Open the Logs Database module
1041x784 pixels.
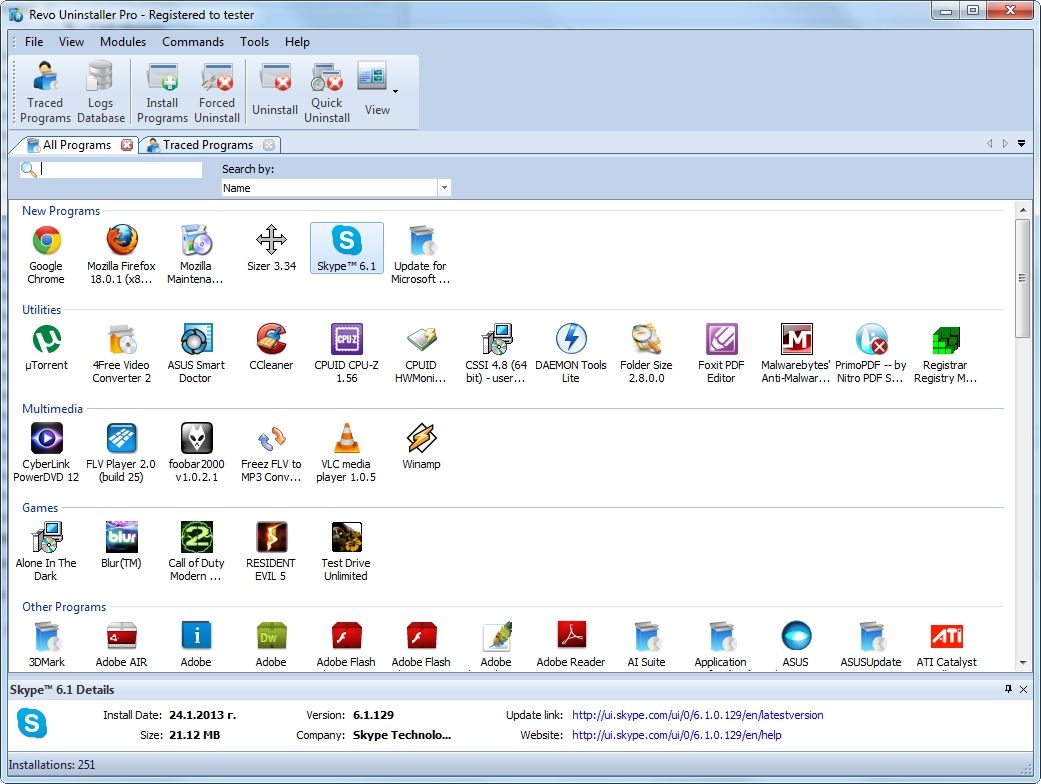click(x=100, y=91)
